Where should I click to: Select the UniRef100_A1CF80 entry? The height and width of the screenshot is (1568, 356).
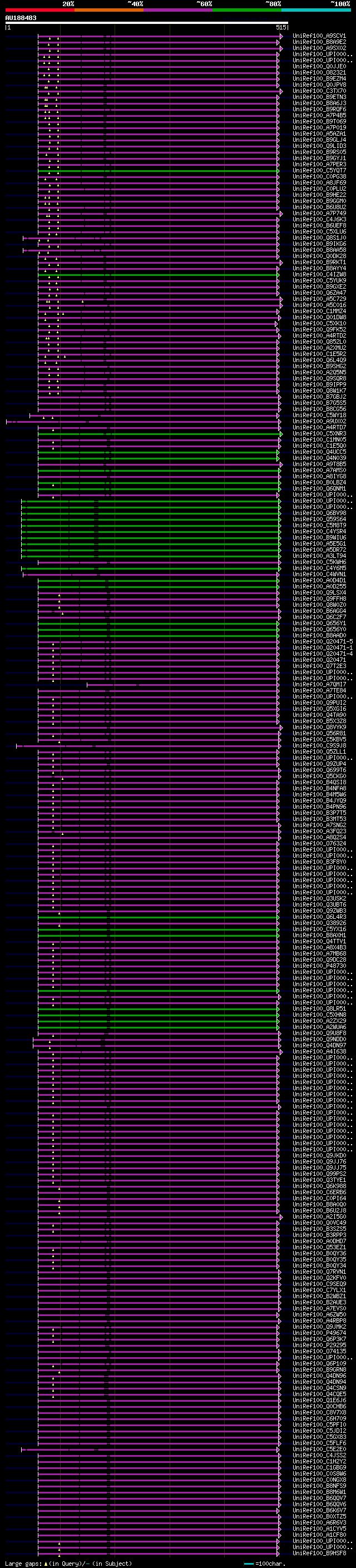(319, 1535)
